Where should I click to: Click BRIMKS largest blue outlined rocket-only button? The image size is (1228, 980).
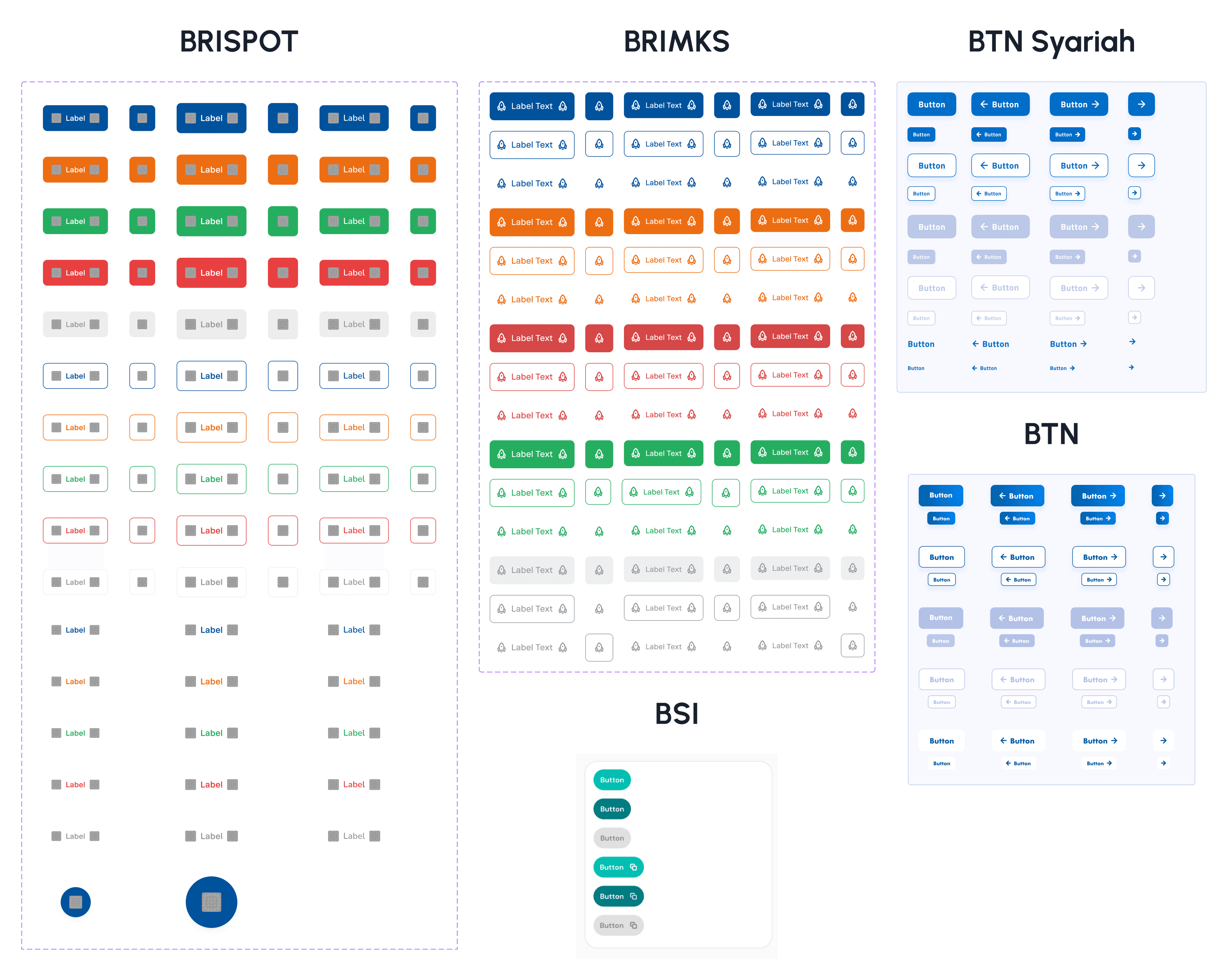click(599, 145)
